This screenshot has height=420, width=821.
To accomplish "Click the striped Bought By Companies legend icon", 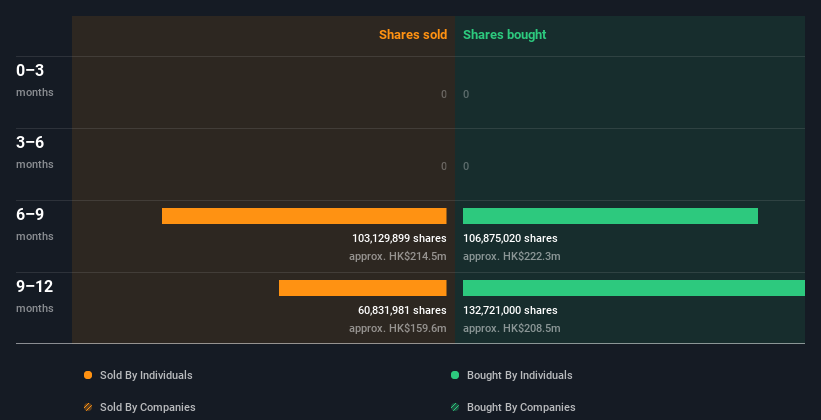I will [x=455, y=407].
